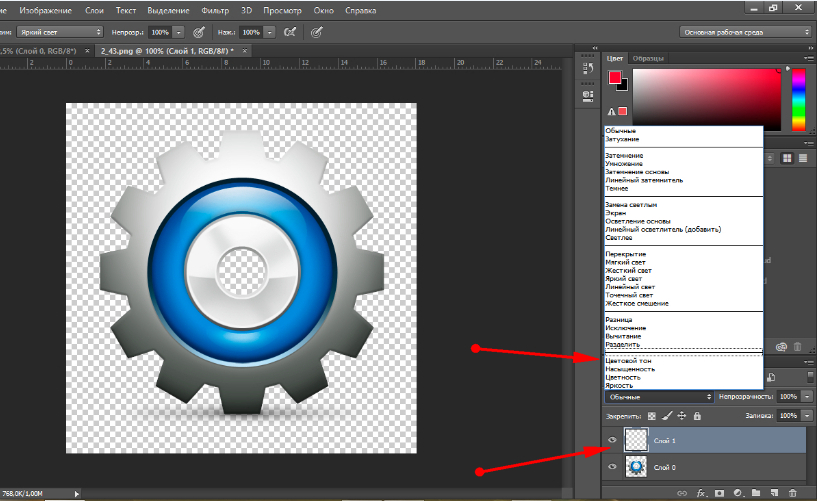Open the History panel icon
The height and width of the screenshot is (501, 817).
tap(588, 68)
